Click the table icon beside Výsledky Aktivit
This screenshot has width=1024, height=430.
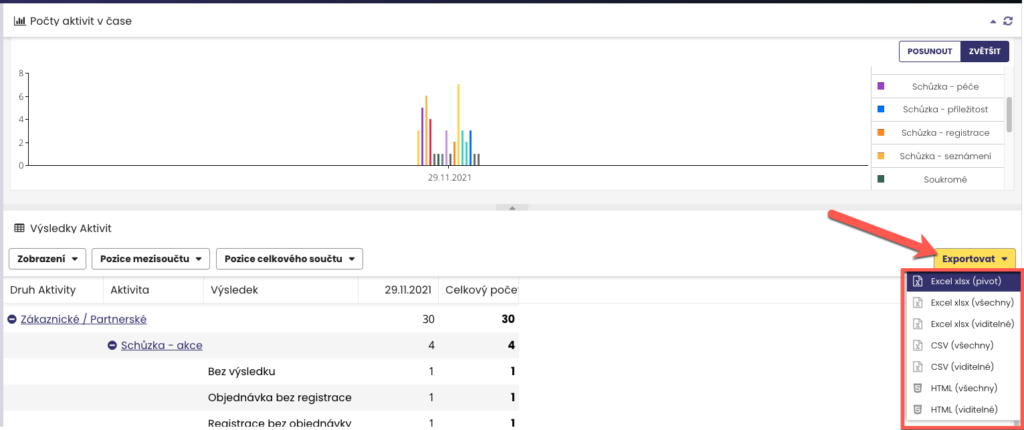click(x=20, y=228)
